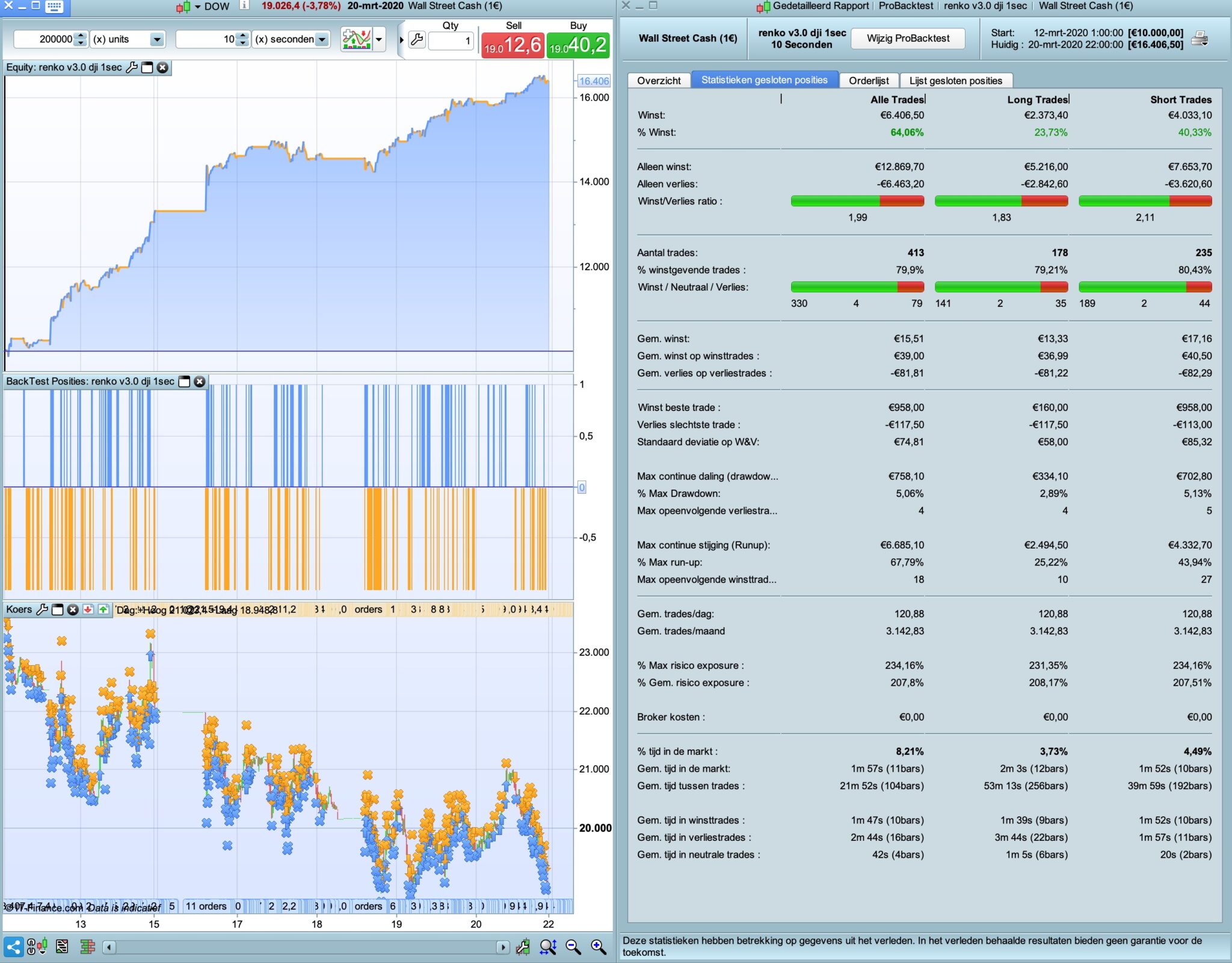Click the zoom in magnifier icon
The width and height of the screenshot is (1232, 963).
click(599, 947)
